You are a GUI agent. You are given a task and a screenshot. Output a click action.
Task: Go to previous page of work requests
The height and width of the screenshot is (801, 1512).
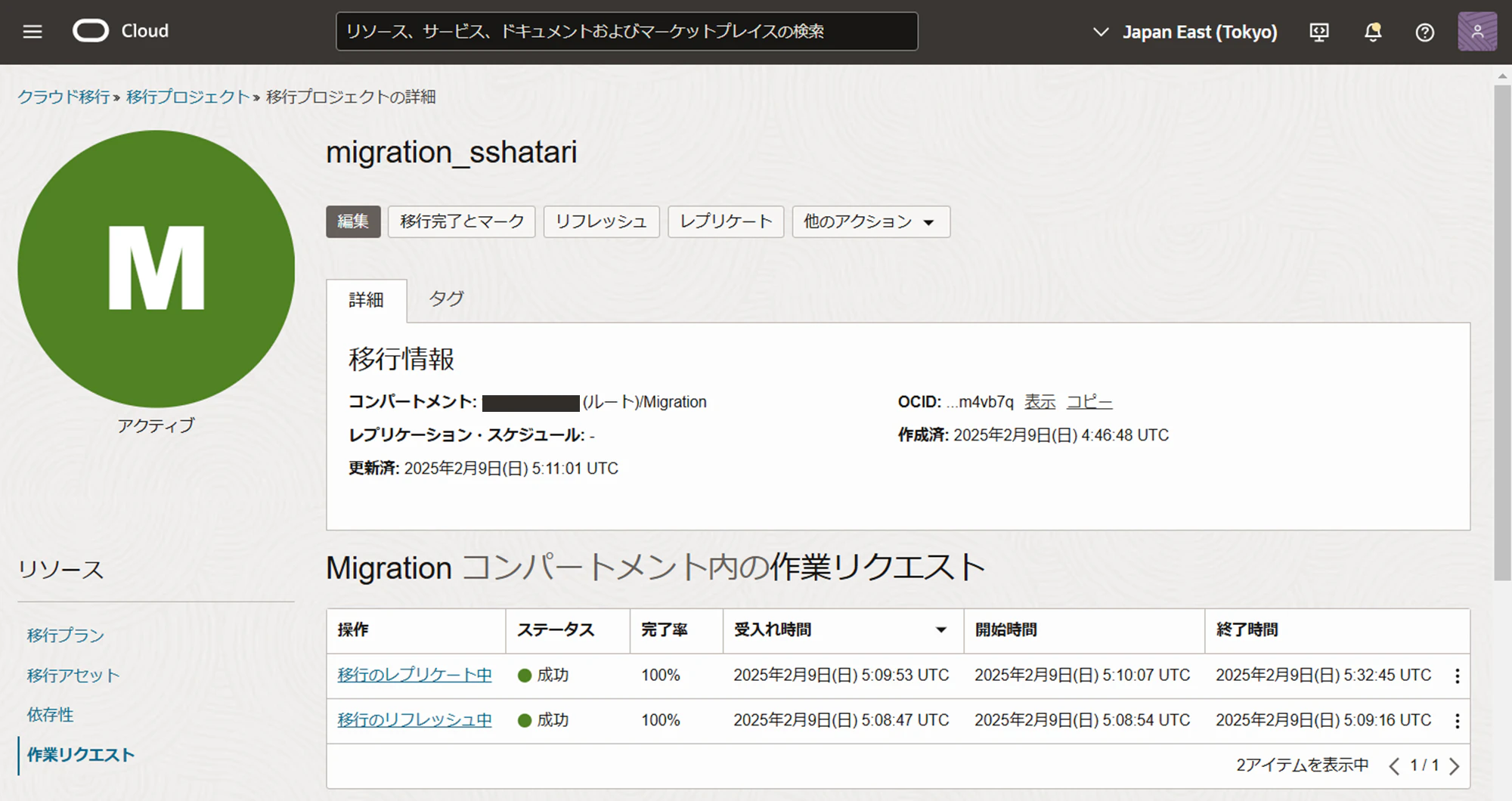tap(1394, 766)
